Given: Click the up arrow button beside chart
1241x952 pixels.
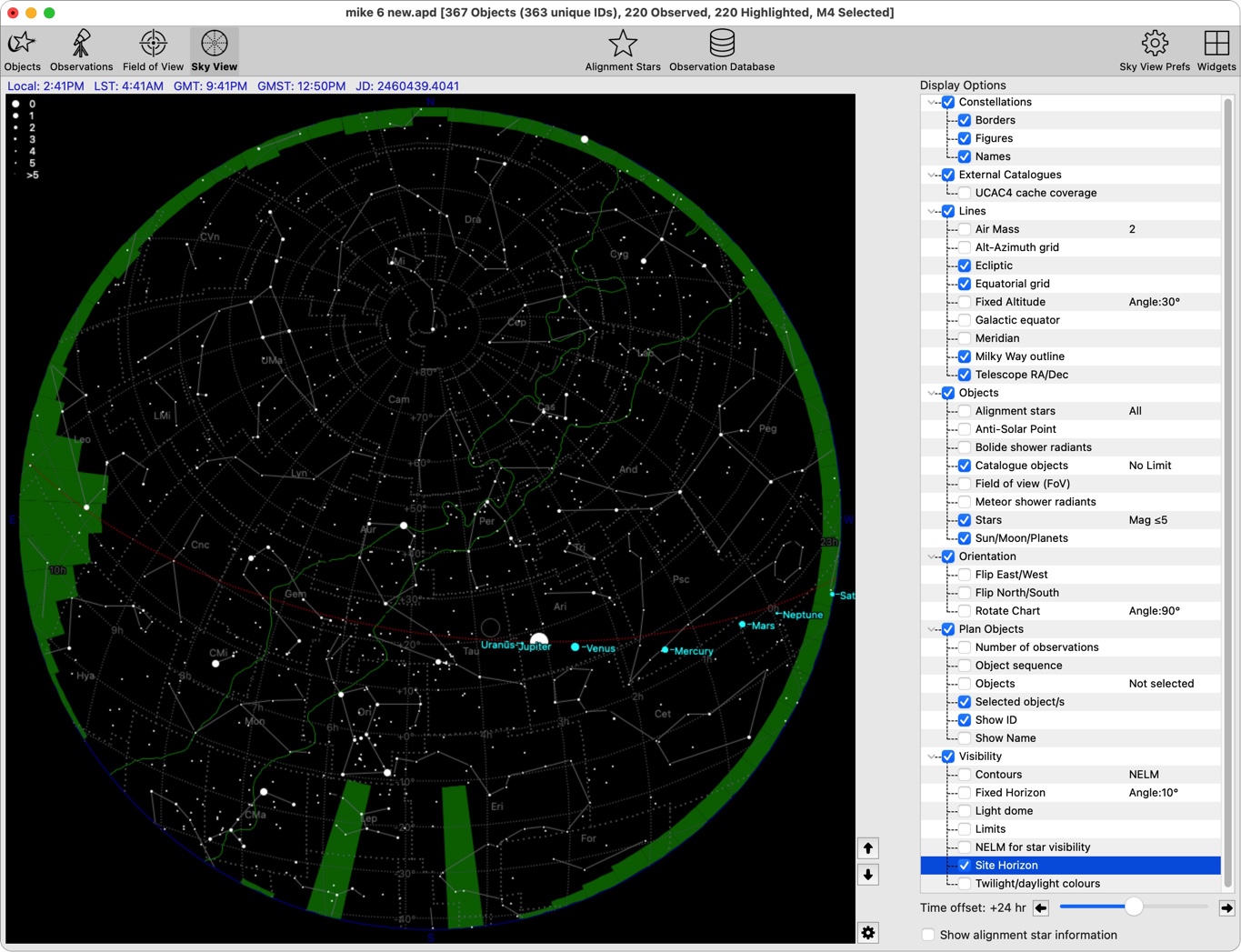Looking at the screenshot, I should pyautogui.click(x=868, y=848).
